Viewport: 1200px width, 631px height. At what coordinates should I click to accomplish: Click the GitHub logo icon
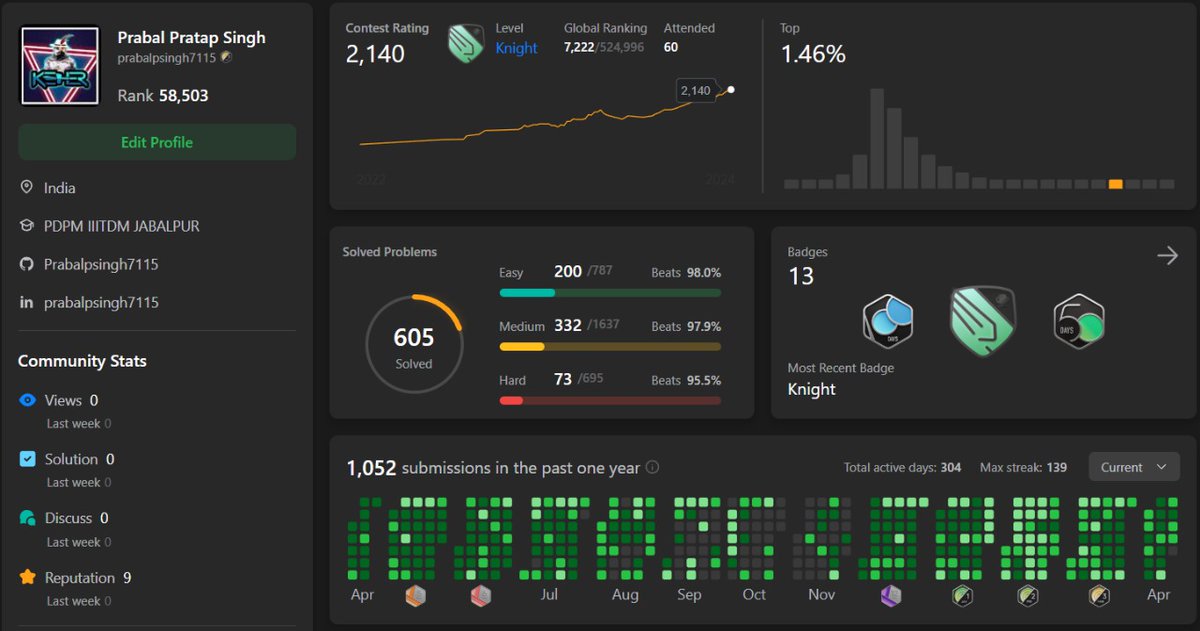pos(27,264)
